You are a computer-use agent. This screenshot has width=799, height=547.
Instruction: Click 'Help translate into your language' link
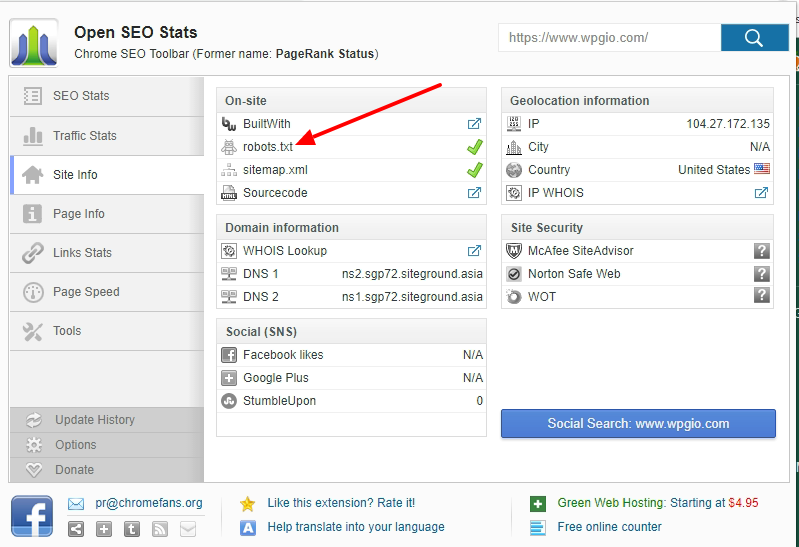(356, 527)
